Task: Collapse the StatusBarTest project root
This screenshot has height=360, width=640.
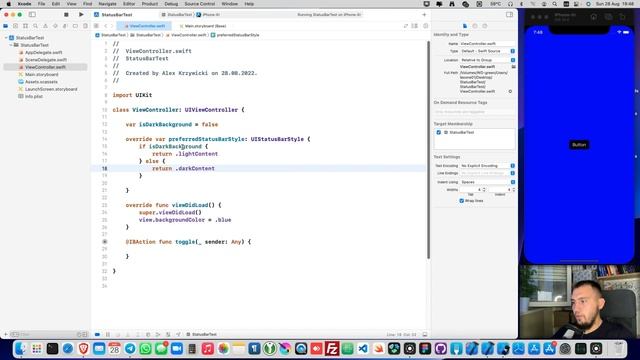Action: click(6, 38)
